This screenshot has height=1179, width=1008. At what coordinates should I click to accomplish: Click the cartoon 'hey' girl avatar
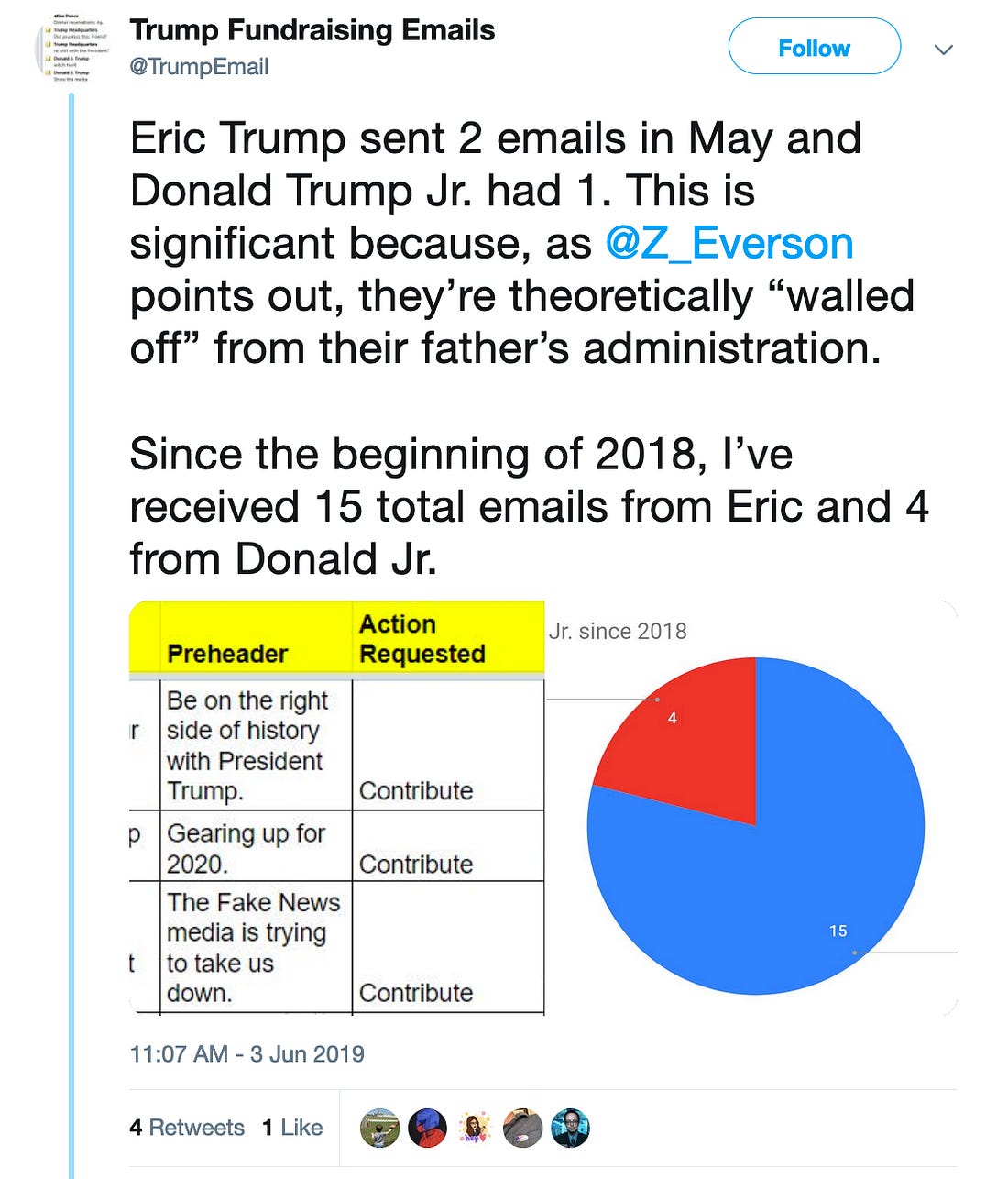point(475,1128)
